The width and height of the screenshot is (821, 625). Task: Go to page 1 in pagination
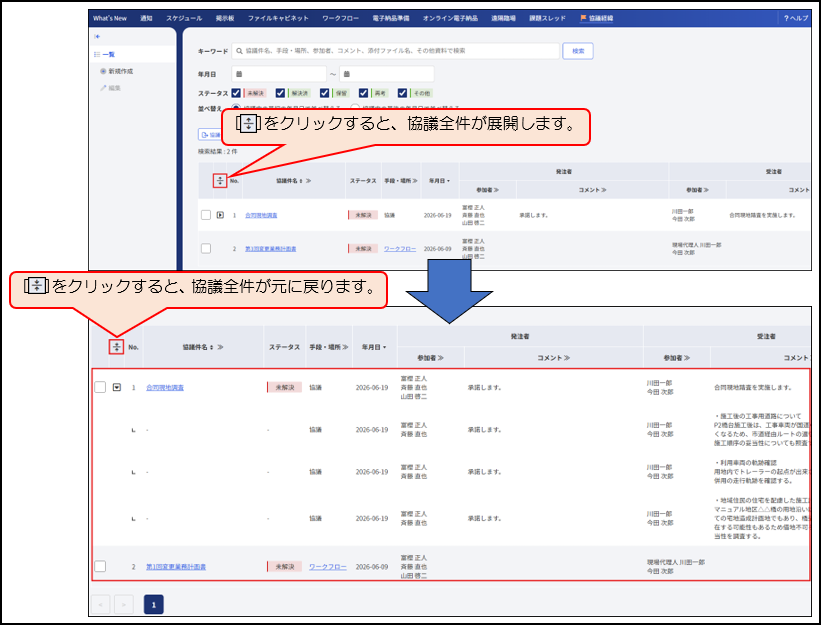click(153, 604)
